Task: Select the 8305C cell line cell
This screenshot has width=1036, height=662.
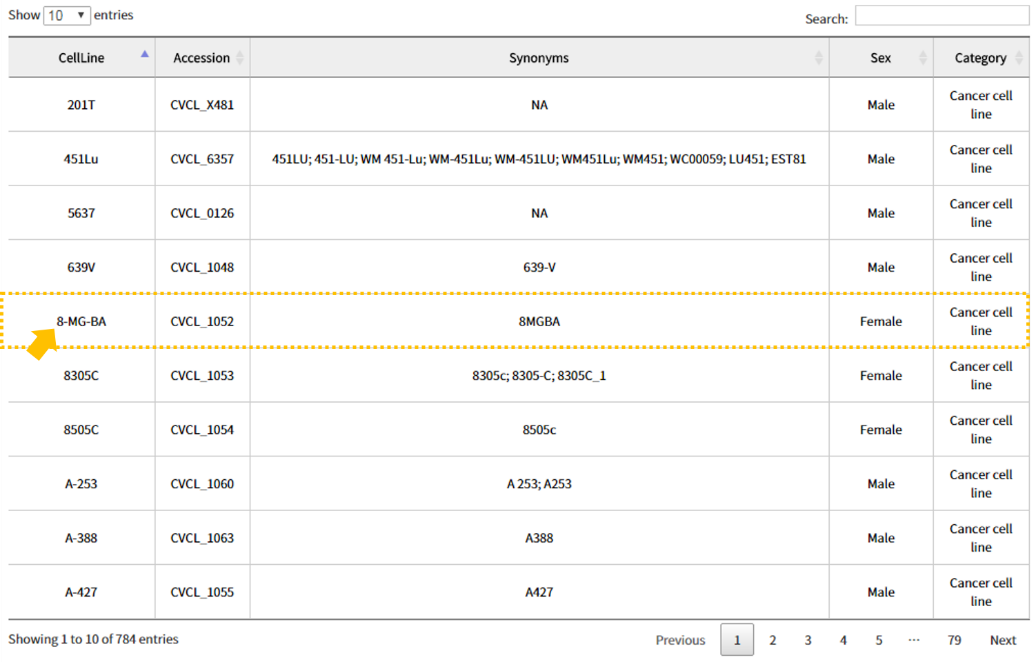Action: click(81, 376)
